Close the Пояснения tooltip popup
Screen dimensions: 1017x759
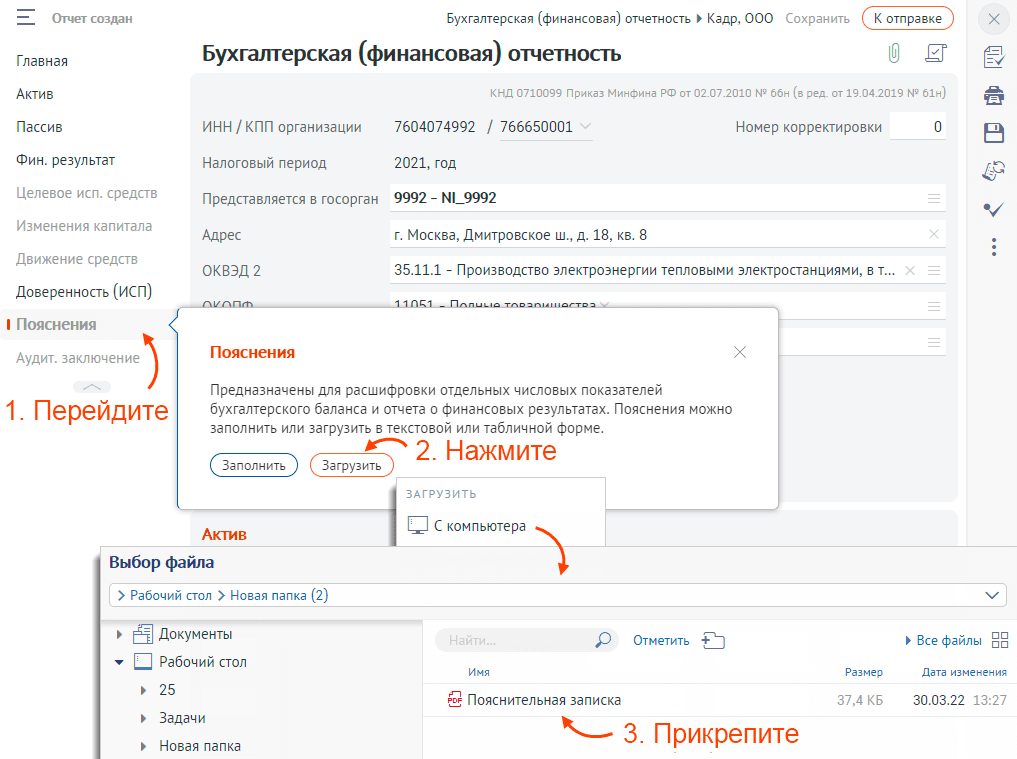pos(739,352)
